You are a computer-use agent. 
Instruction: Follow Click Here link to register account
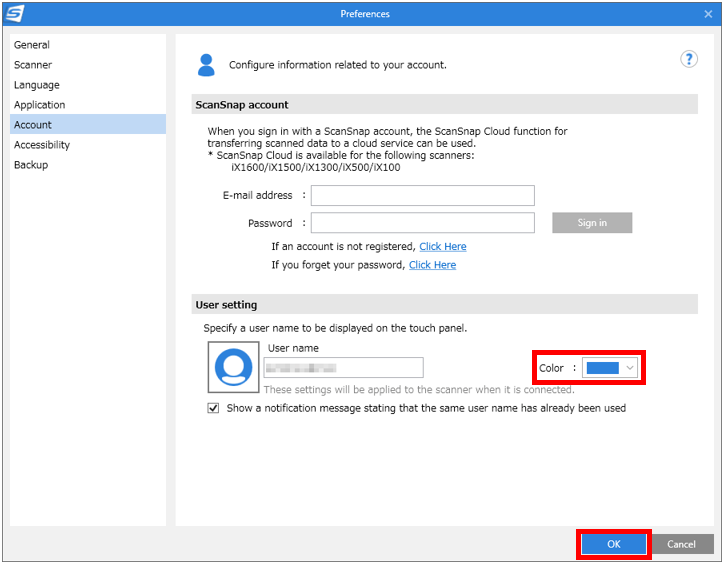pos(442,247)
